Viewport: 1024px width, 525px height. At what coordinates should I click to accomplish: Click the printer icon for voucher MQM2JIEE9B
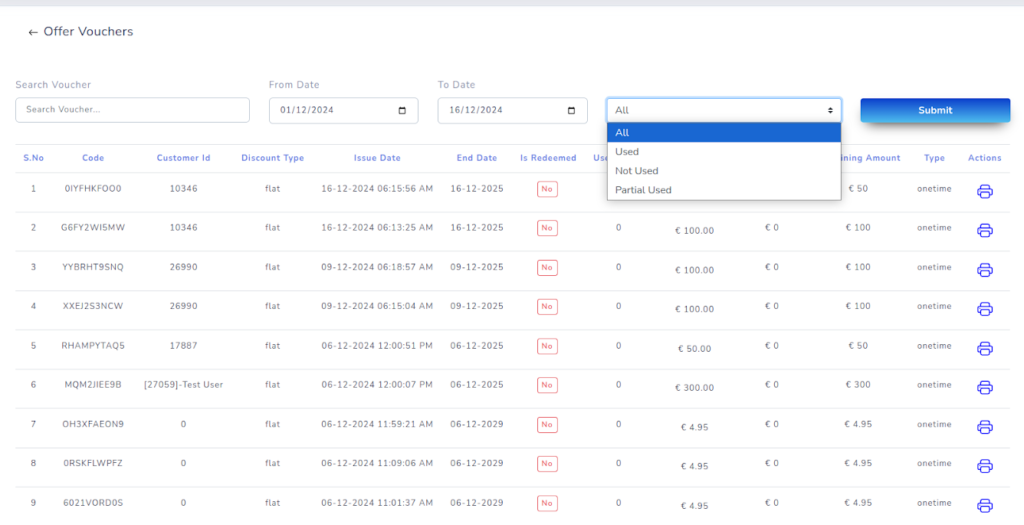coord(984,387)
